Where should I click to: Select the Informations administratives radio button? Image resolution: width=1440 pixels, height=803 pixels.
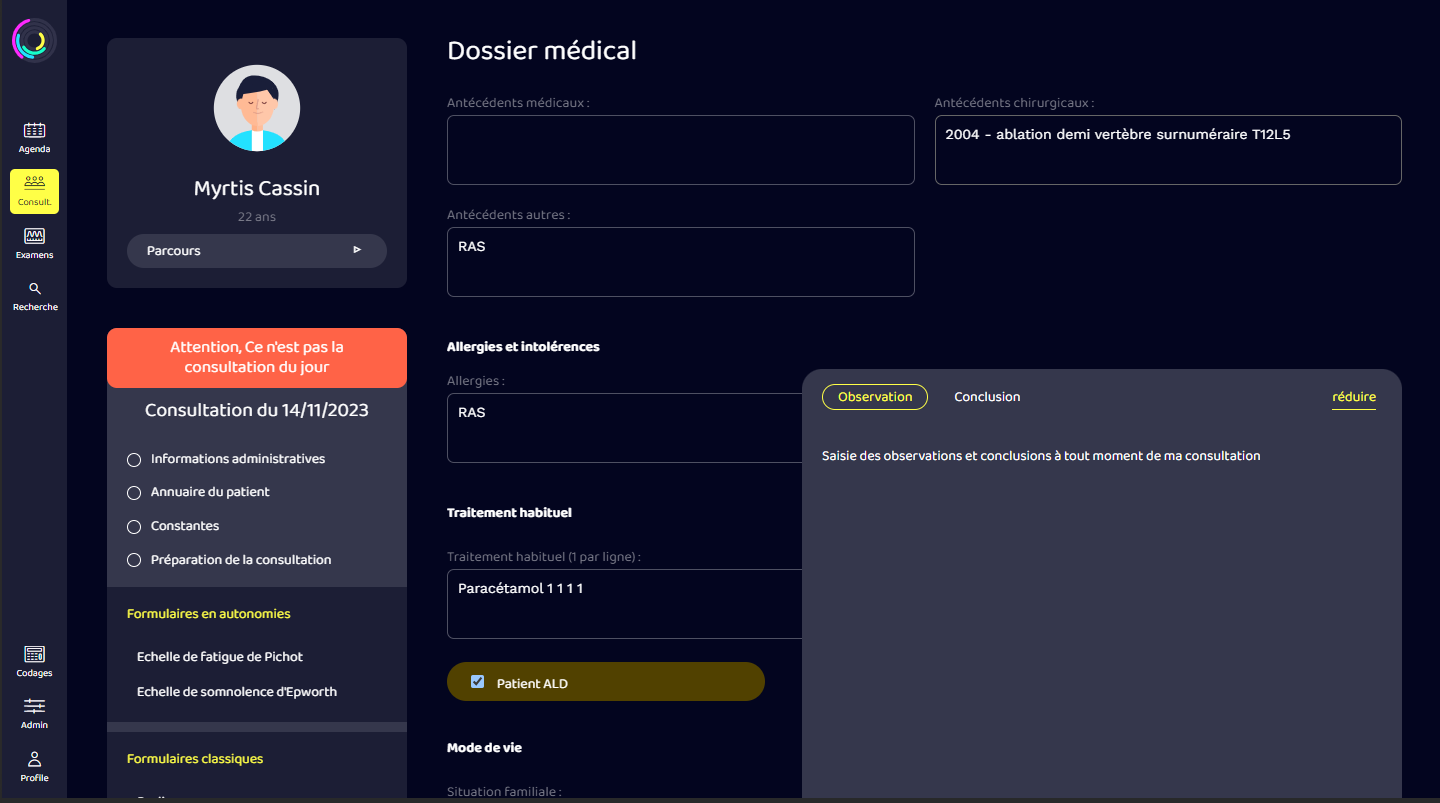tap(134, 460)
